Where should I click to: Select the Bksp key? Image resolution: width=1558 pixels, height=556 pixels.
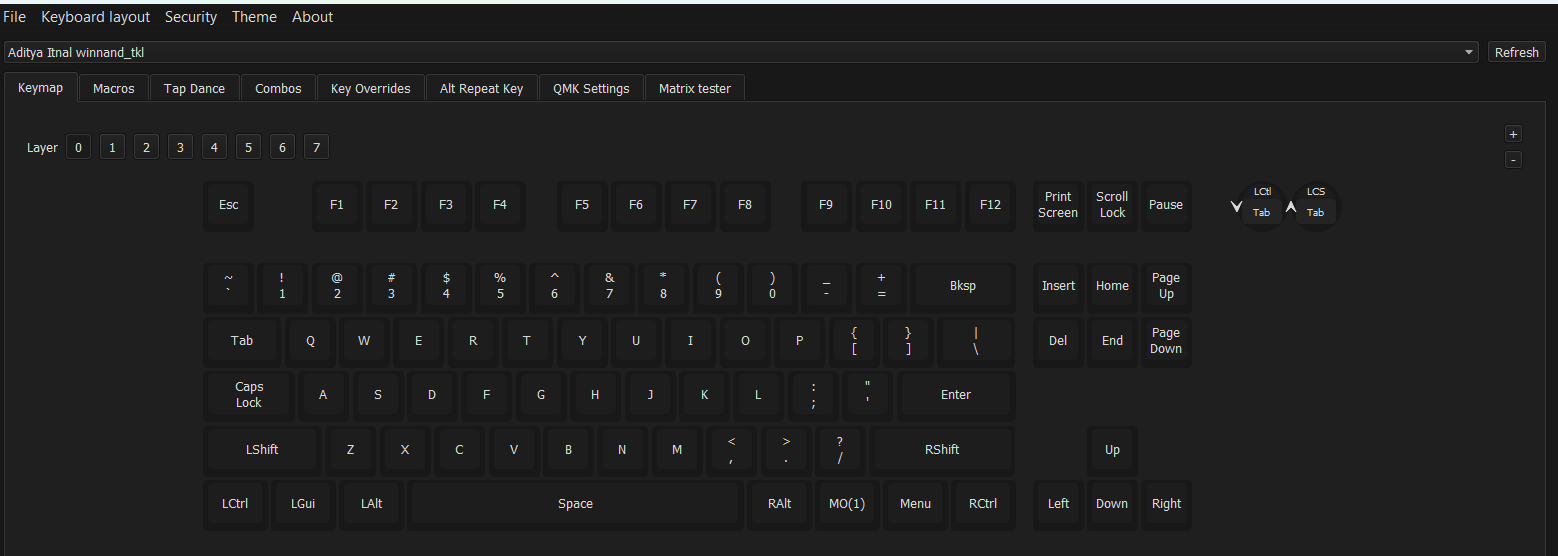pos(963,286)
